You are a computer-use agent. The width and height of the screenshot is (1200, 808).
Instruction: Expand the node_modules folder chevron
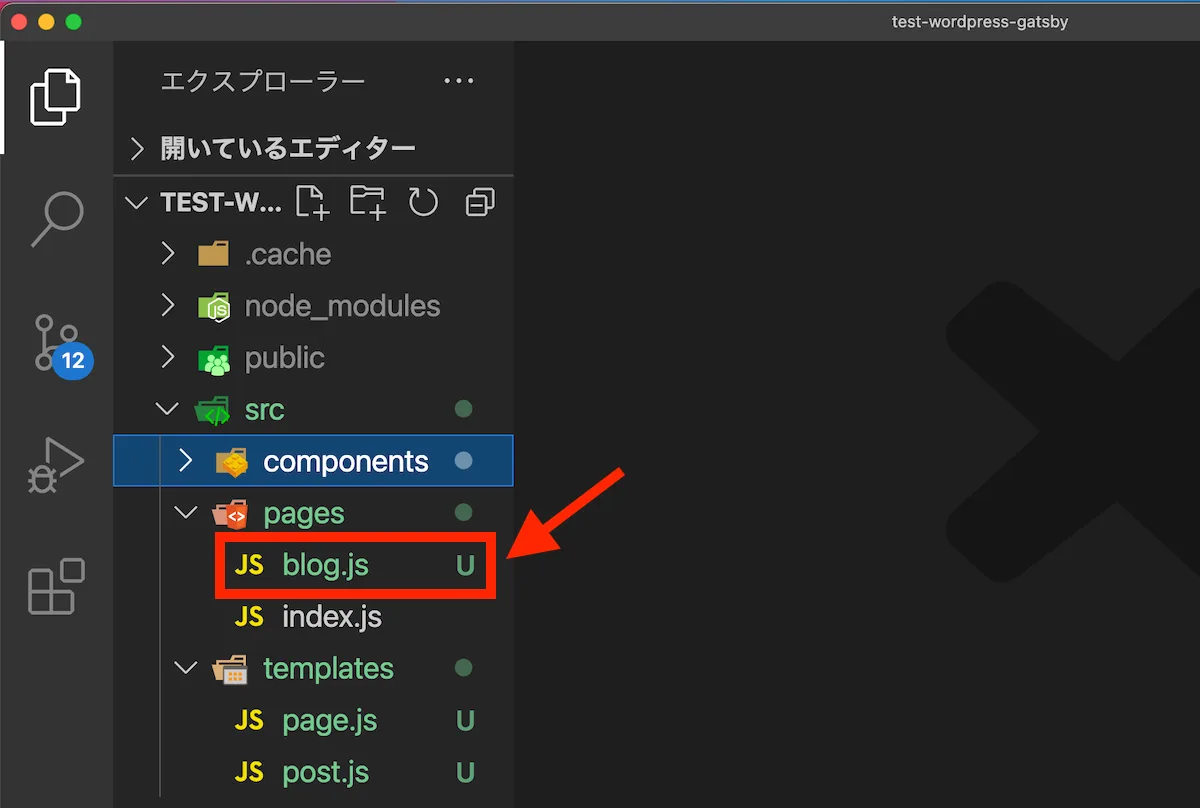pos(168,306)
